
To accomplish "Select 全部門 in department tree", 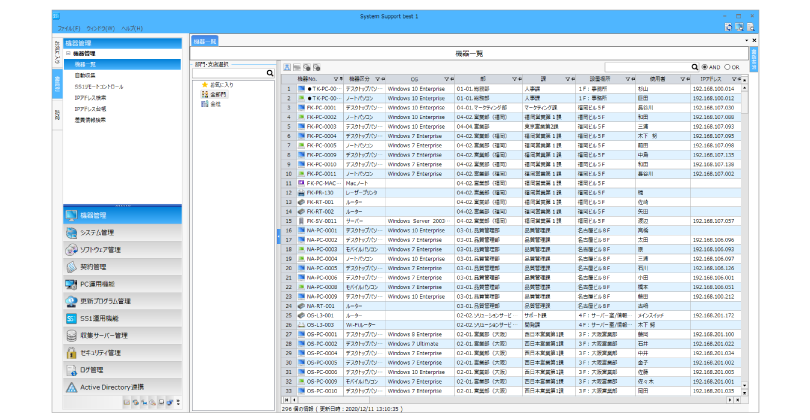I will [214, 95].
